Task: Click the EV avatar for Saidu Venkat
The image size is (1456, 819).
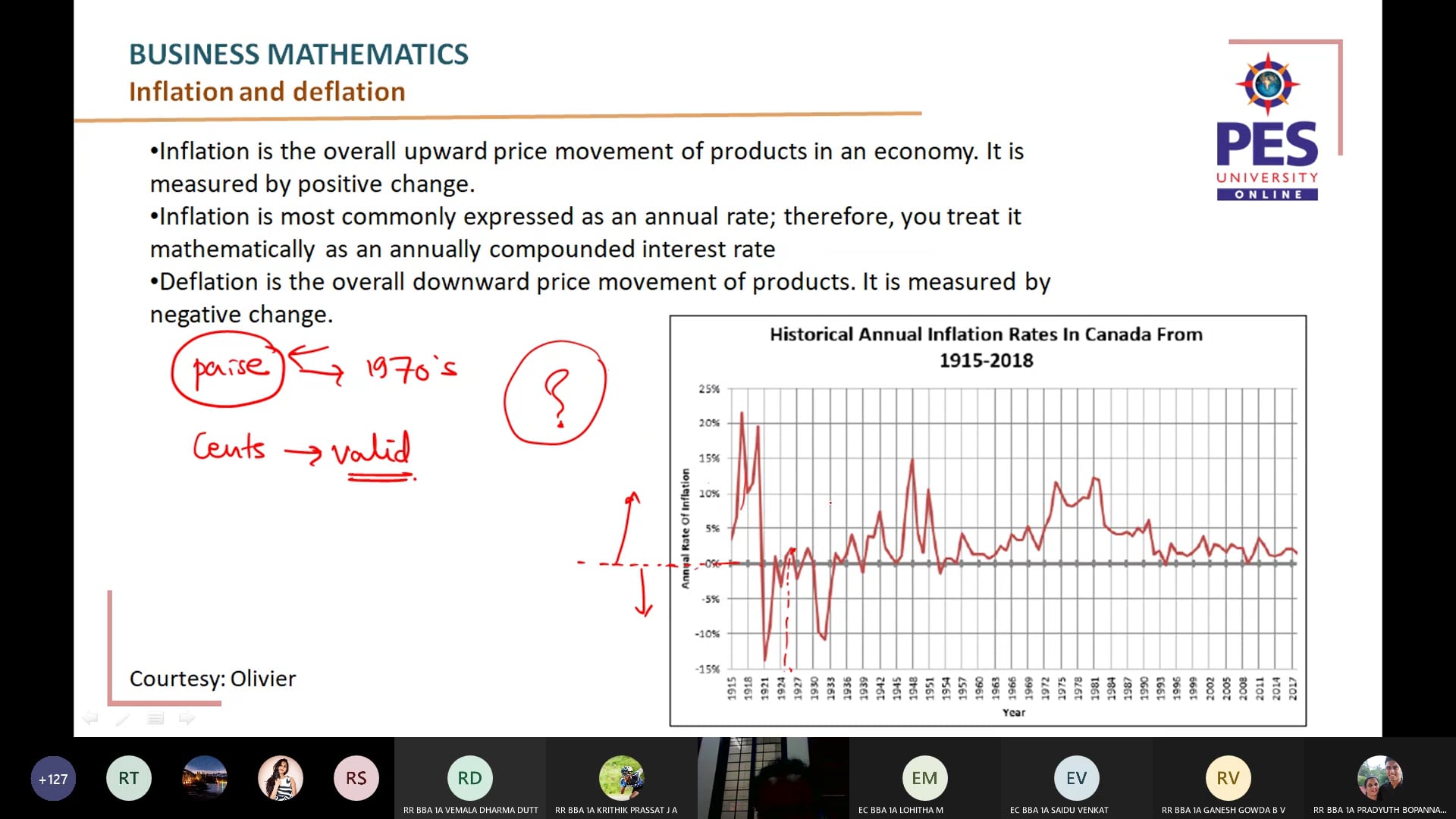Action: click(1076, 777)
